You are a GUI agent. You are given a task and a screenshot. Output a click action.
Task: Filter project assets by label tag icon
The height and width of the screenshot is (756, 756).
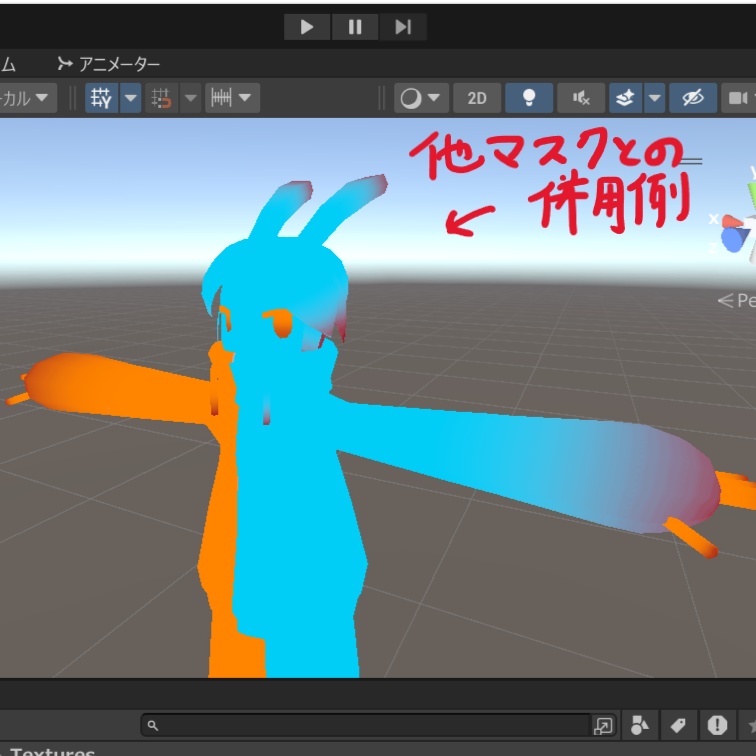[678, 725]
